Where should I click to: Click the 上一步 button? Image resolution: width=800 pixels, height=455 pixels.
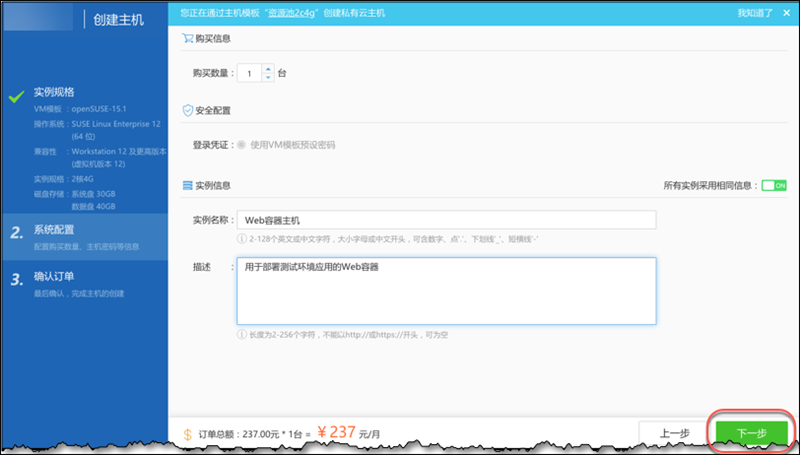point(674,433)
